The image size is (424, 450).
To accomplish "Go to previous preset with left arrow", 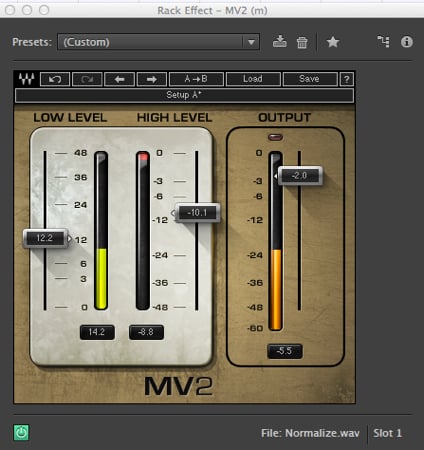I will pos(119,79).
